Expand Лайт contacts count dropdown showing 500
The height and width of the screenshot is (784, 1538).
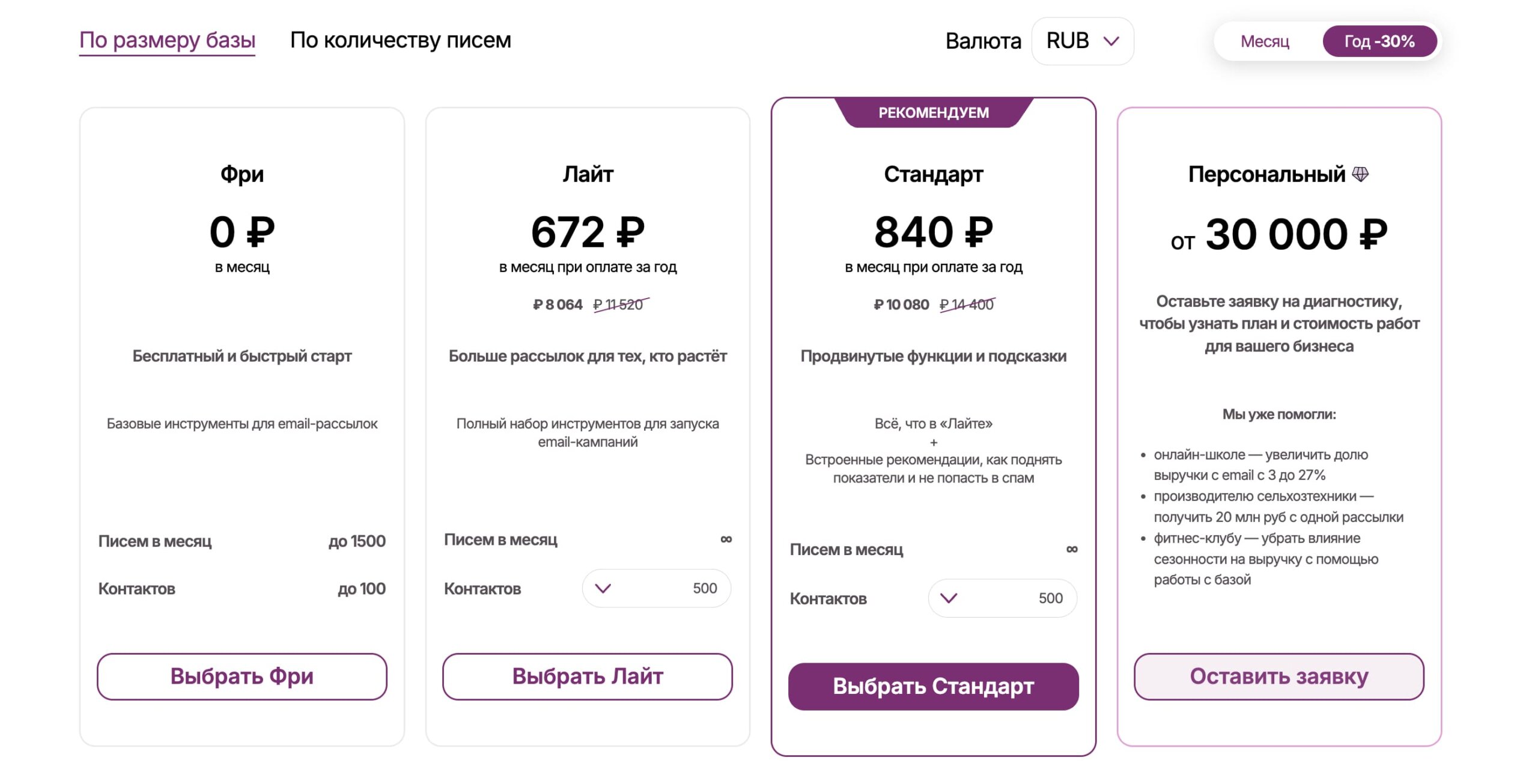(657, 588)
